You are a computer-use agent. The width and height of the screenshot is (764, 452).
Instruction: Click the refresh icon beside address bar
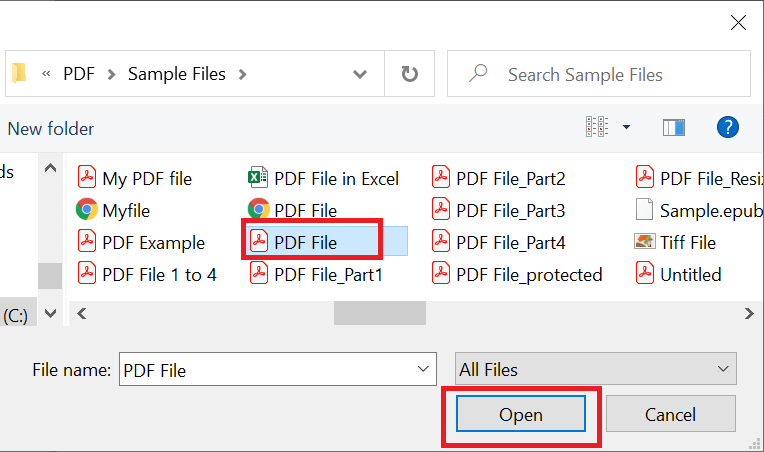(x=409, y=74)
